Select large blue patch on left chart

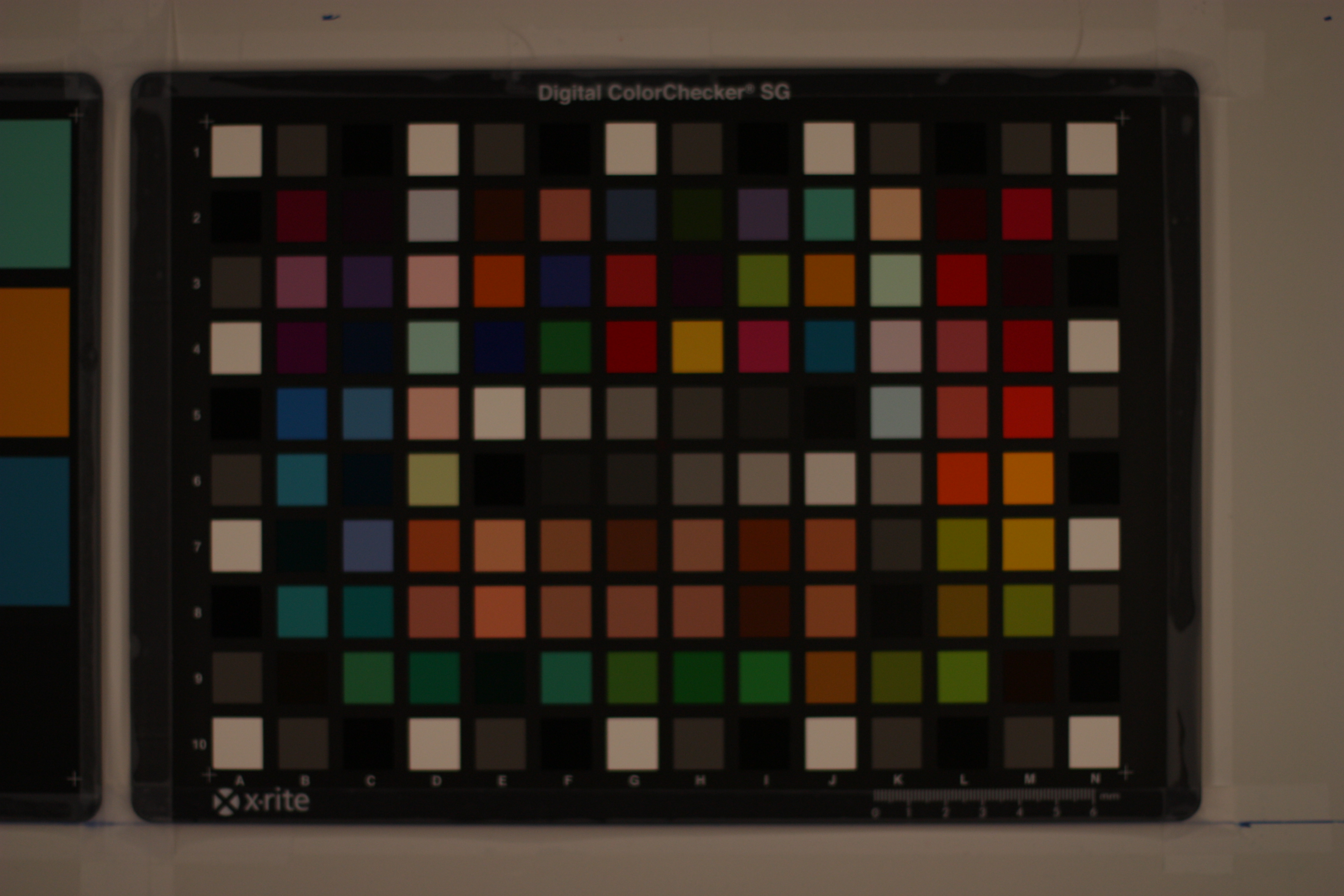[x=34, y=531]
